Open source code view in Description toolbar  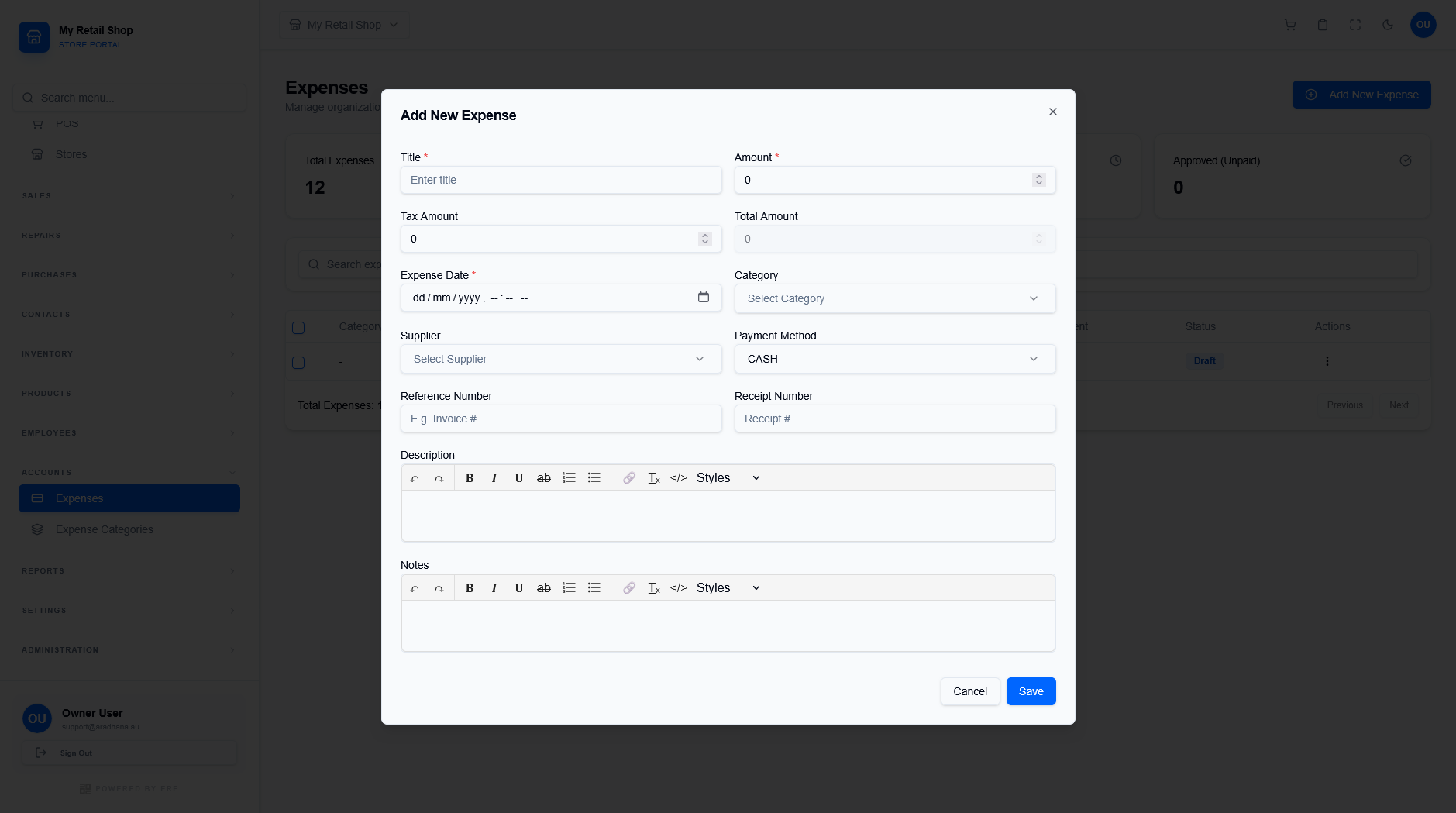click(x=678, y=477)
